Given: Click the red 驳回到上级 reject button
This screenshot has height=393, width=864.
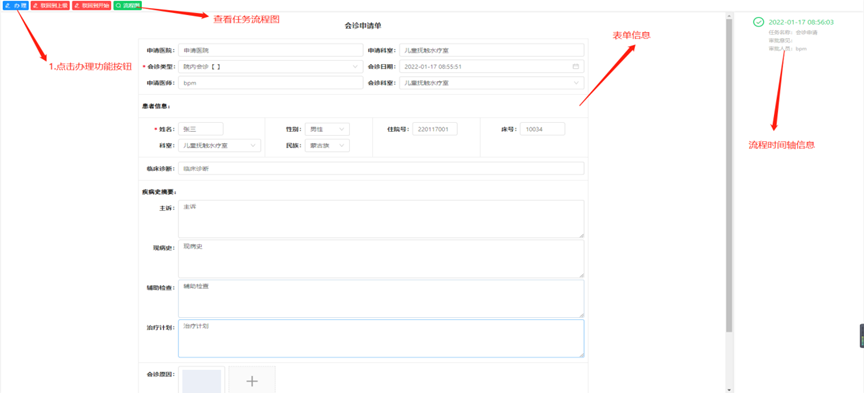Looking at the screenshot, I should click(50, 6).
